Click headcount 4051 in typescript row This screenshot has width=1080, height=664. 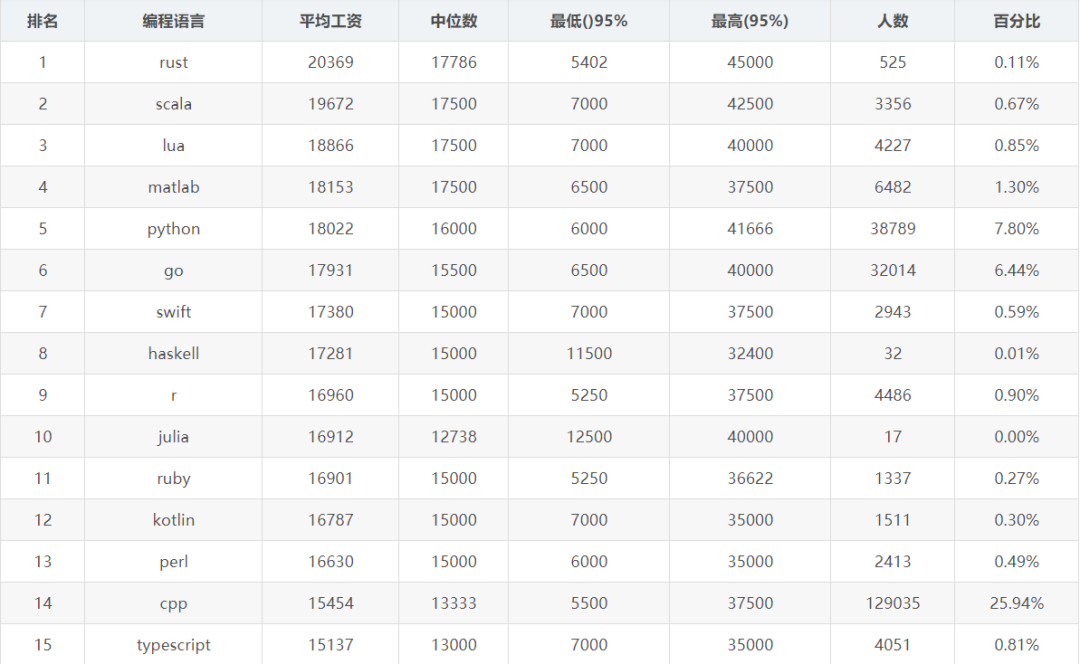click(x=893, y=645)
